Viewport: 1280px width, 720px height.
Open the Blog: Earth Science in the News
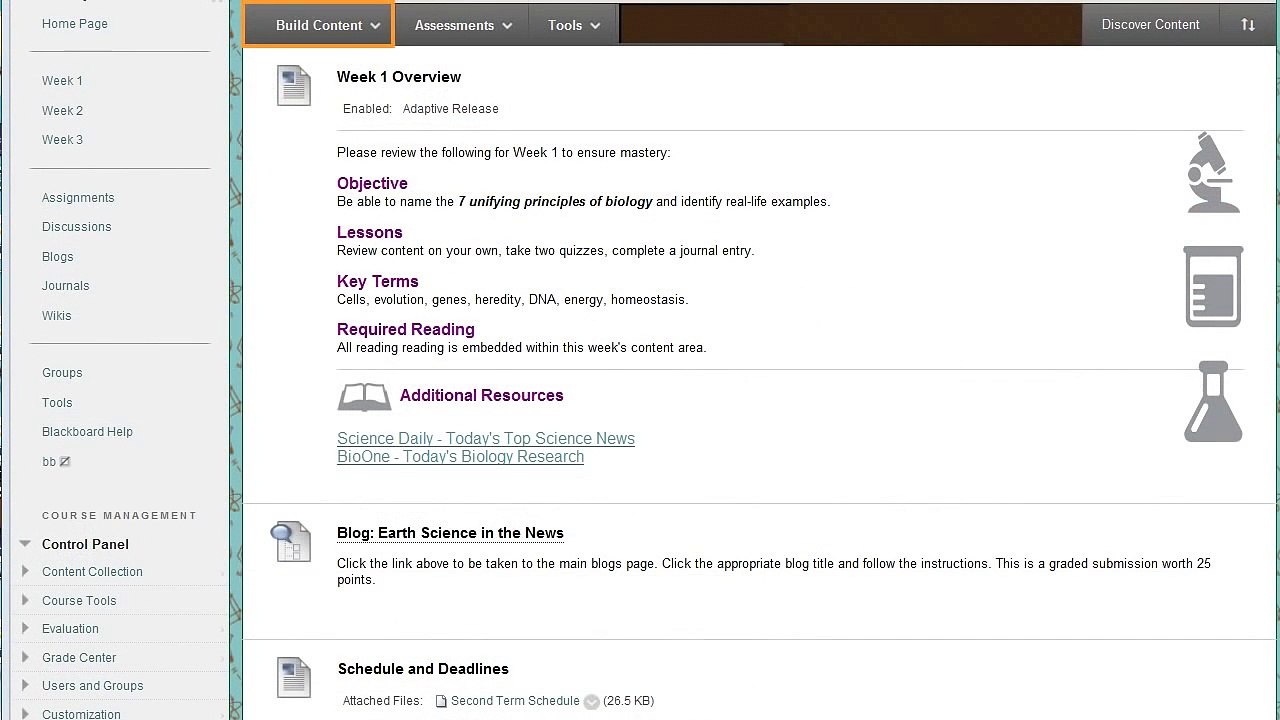point(450,533)
